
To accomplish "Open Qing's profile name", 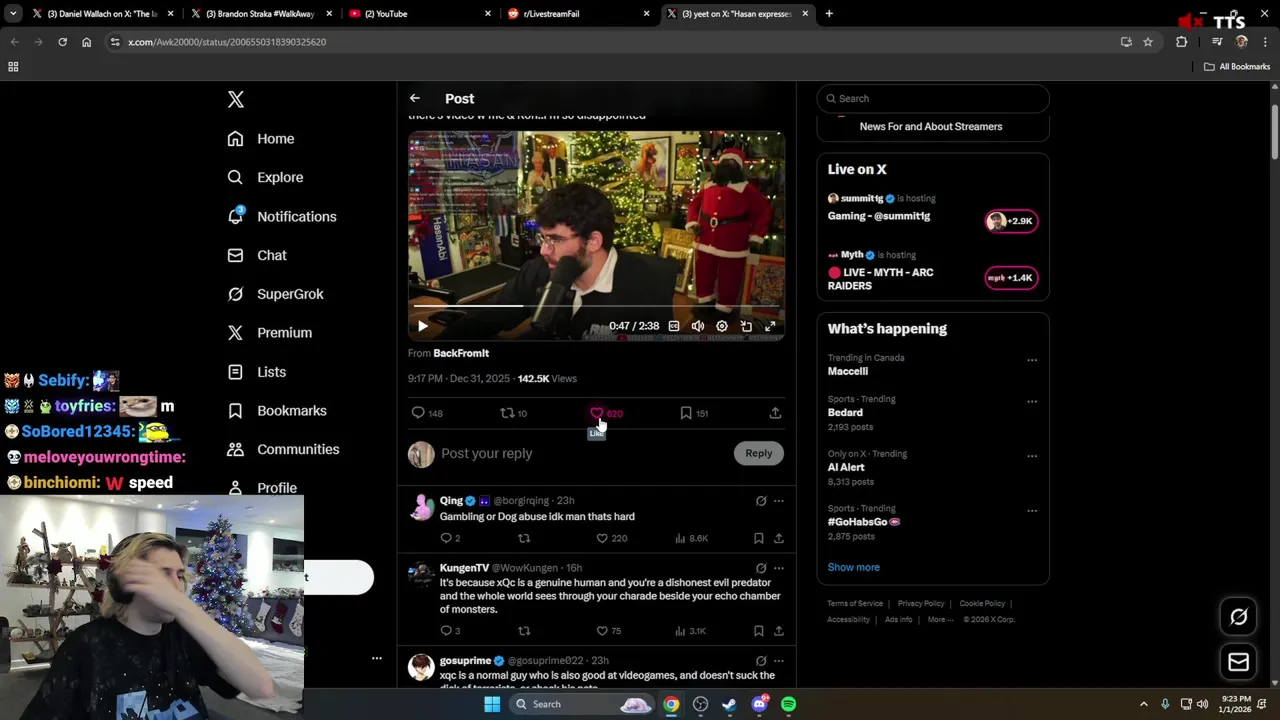I will point(451,501).
